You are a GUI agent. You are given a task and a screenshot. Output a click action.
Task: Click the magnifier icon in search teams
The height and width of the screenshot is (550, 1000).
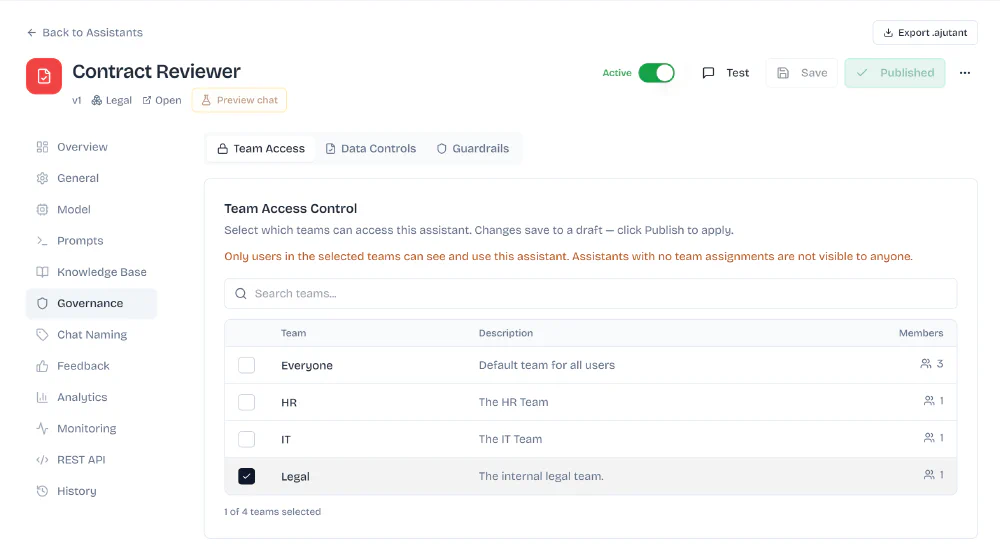(x=240, y=294)
